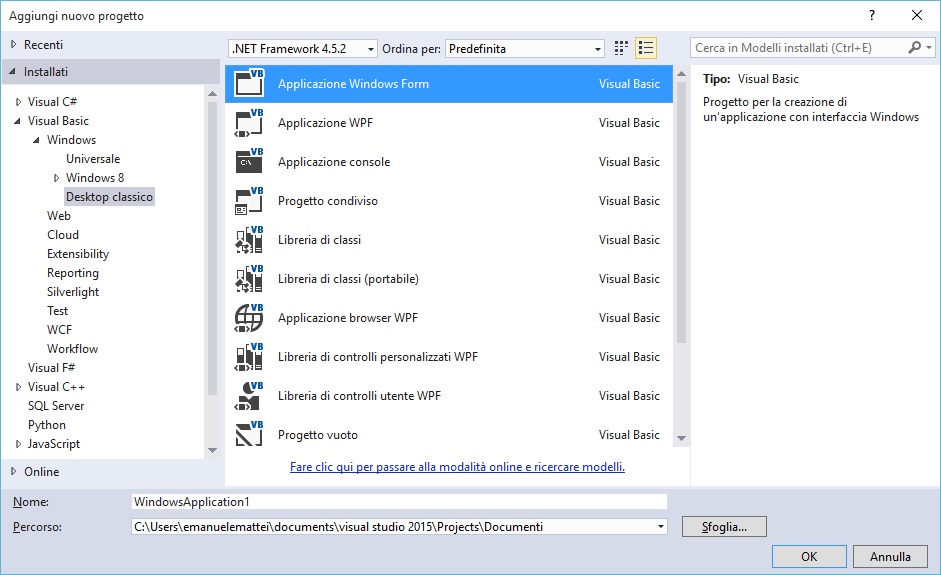Open the online templates search link
Image resolution: width=941 pixels, height=575 pixels.
click(x=457, y=466)
